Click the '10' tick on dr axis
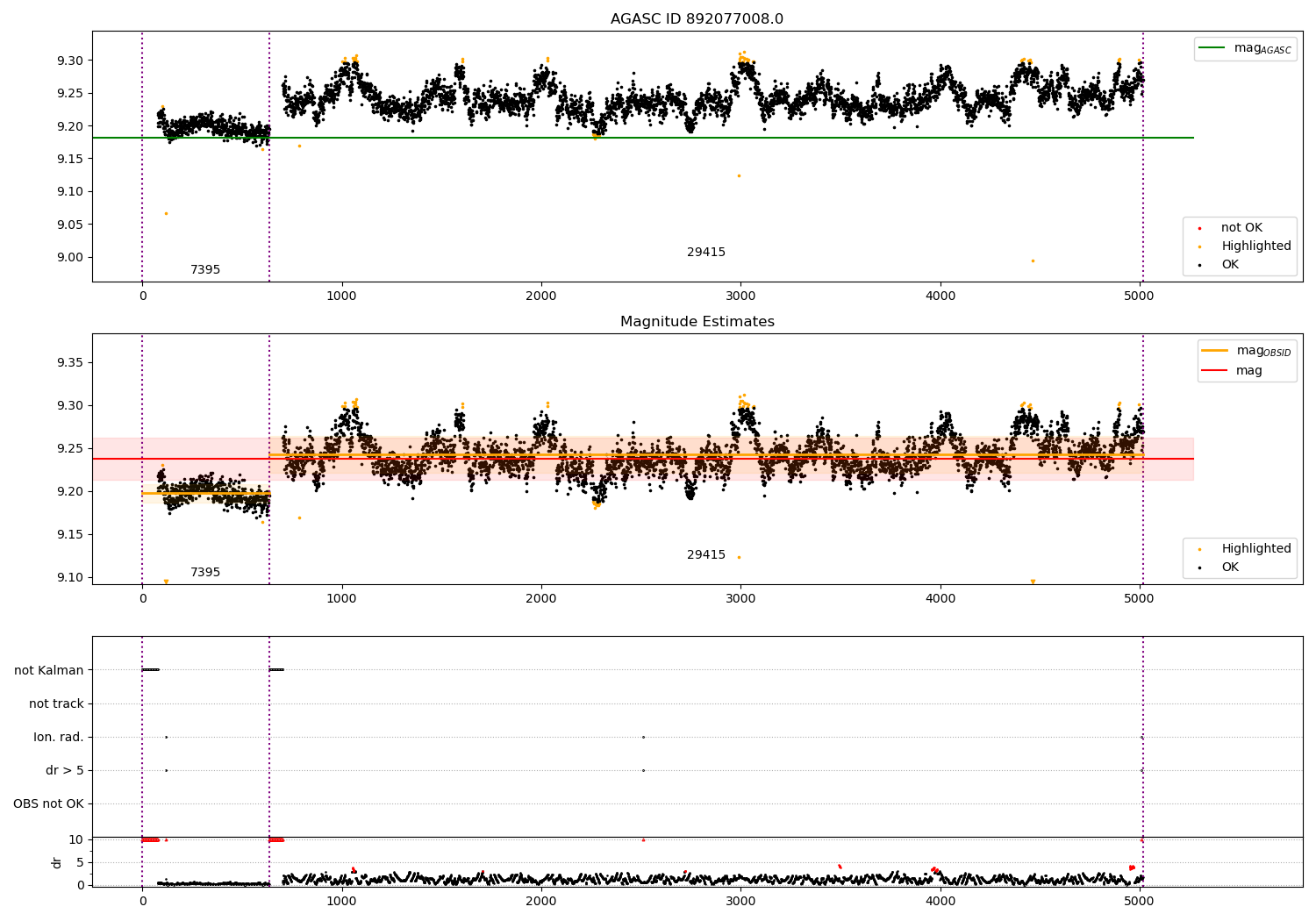 pyautogui.click(x=76, y=839)
